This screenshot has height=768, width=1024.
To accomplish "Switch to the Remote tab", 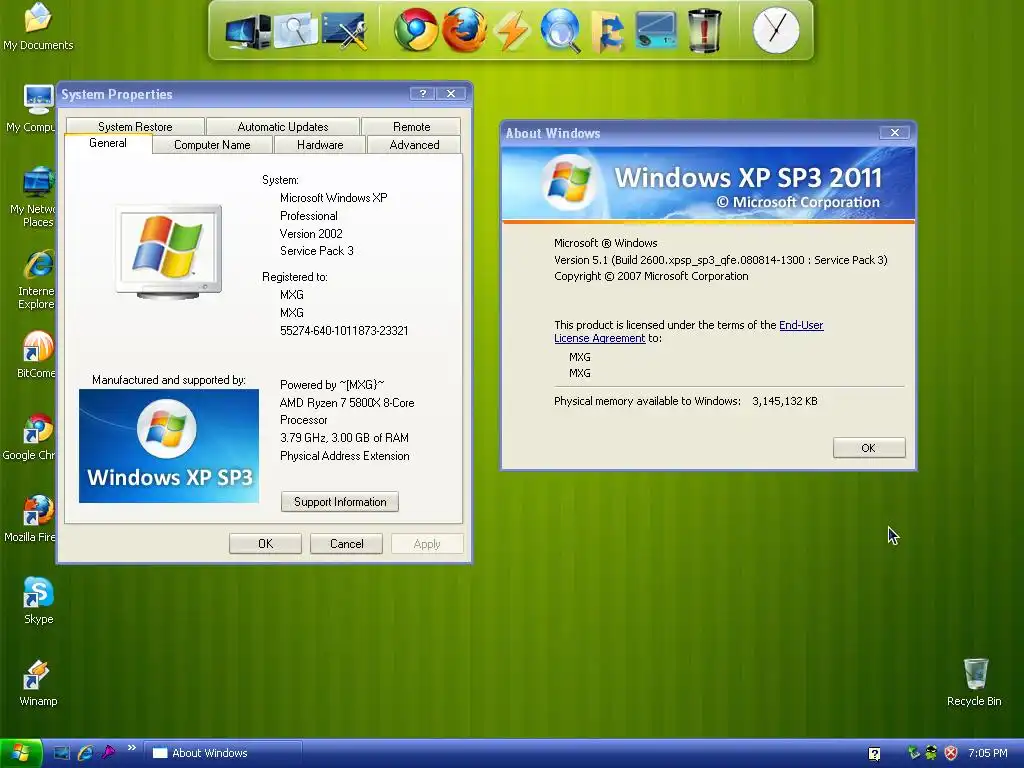I will tap(411, 127).
